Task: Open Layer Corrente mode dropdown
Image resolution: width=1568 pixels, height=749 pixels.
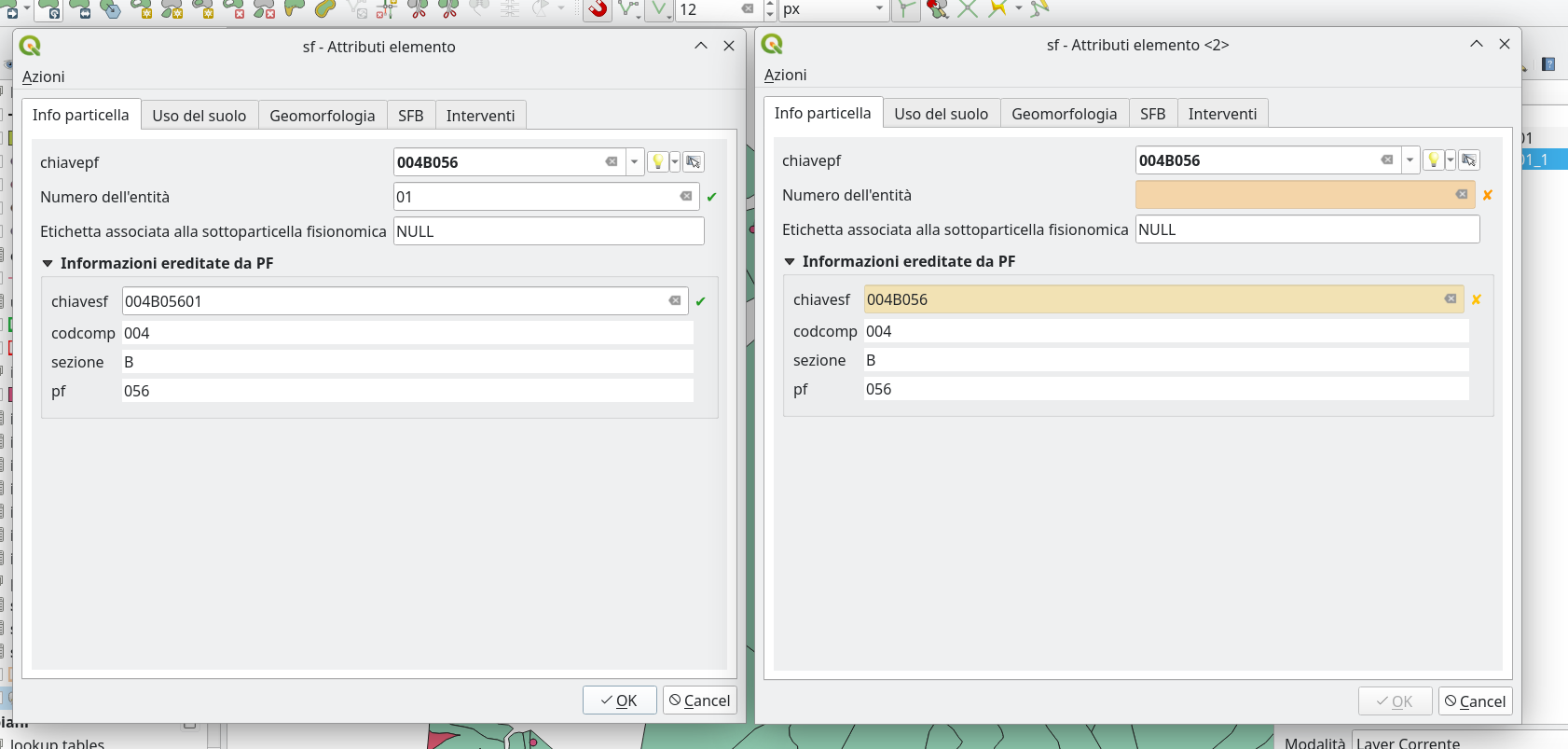Action: [x=1460, y=742]
